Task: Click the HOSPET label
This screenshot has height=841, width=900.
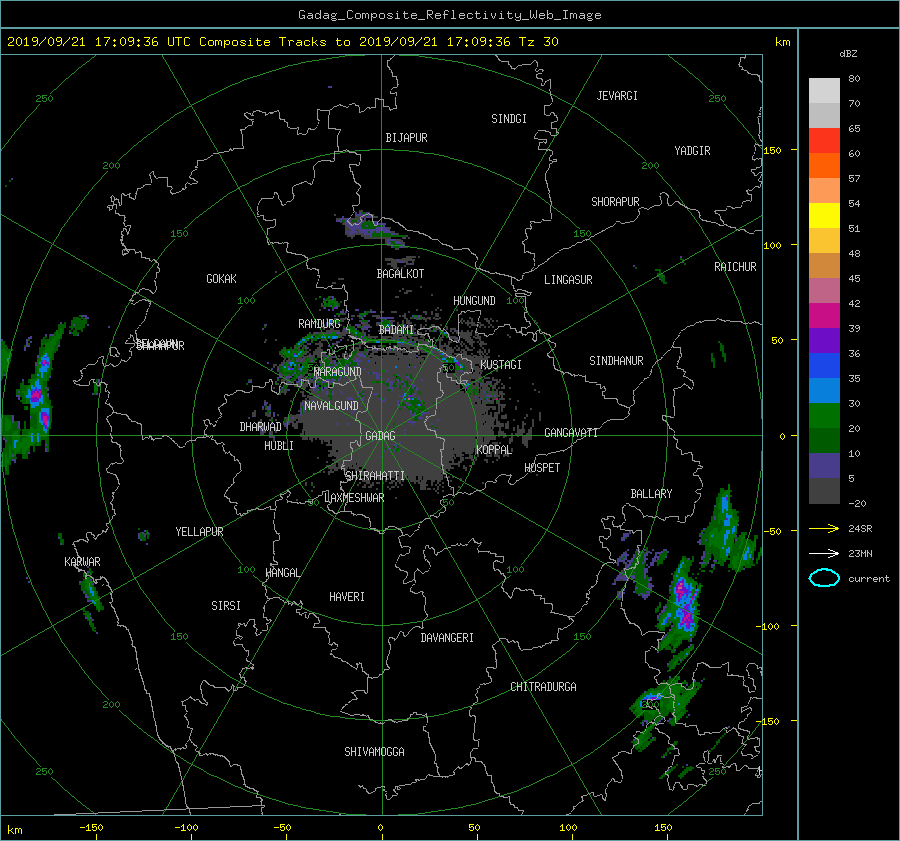Action: coord(542,468)
